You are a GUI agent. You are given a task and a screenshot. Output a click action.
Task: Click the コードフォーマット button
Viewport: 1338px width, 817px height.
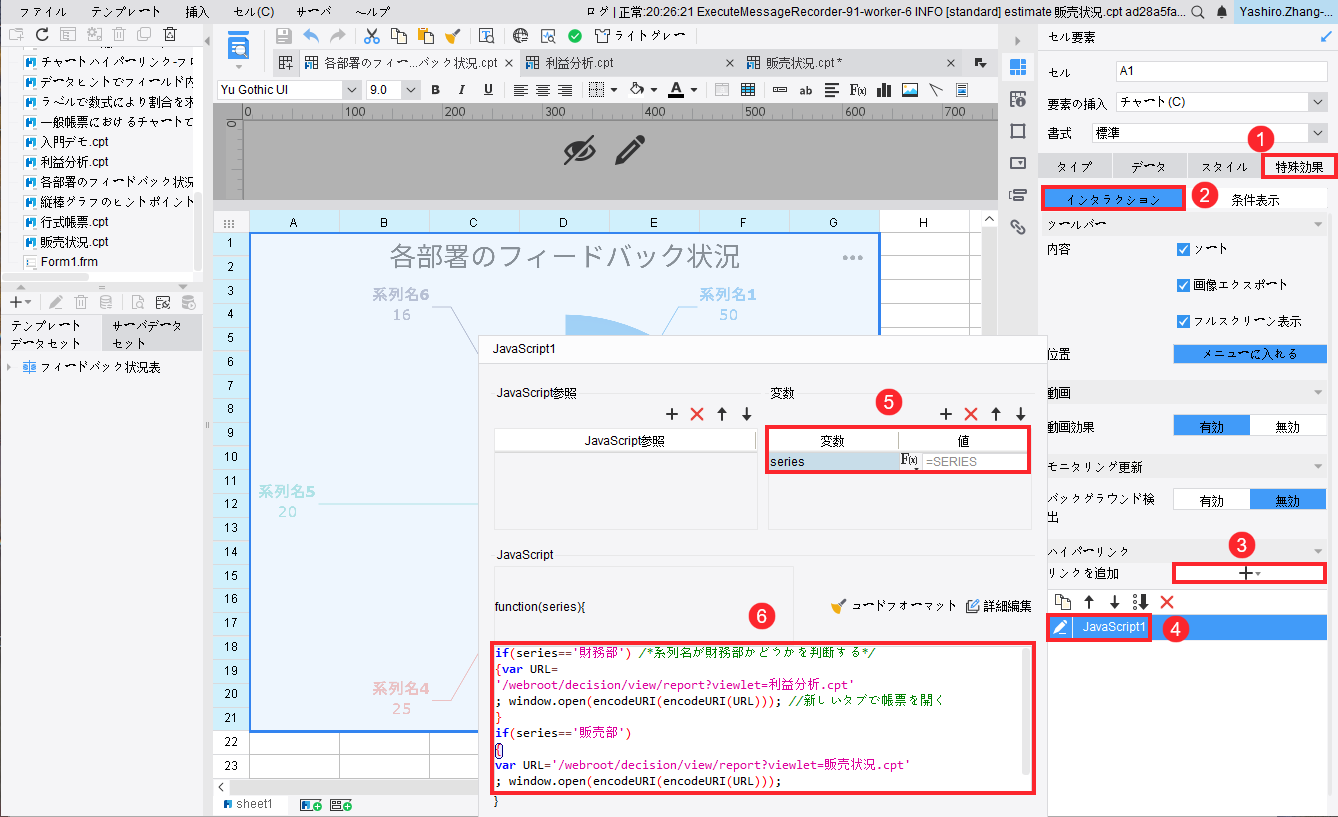coord(894,606)
